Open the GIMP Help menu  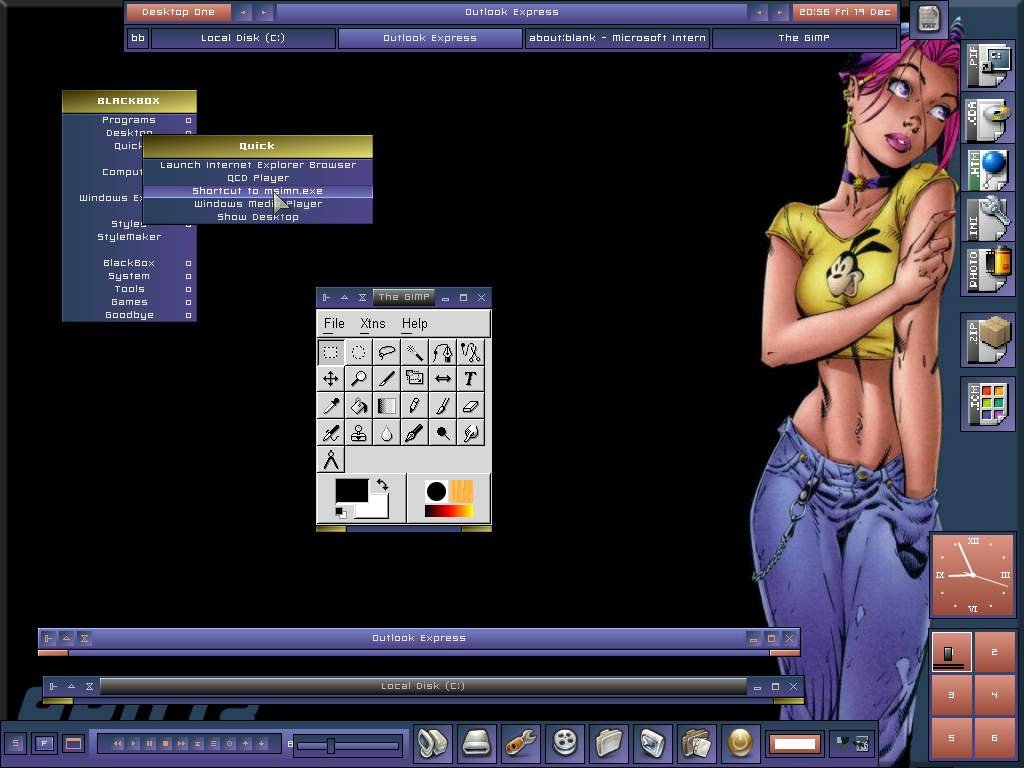415,323
